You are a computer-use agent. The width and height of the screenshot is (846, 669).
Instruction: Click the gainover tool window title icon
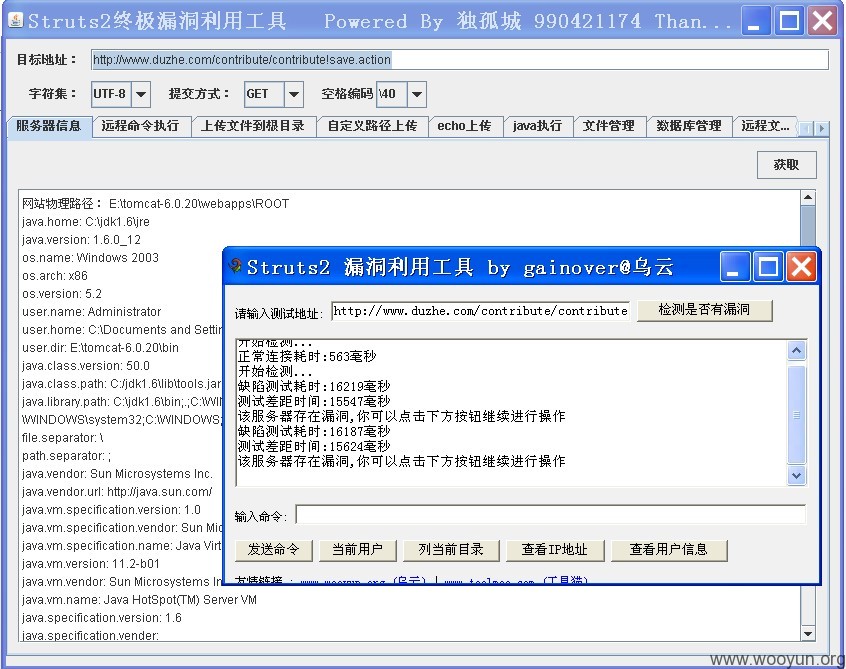[235, 266]
